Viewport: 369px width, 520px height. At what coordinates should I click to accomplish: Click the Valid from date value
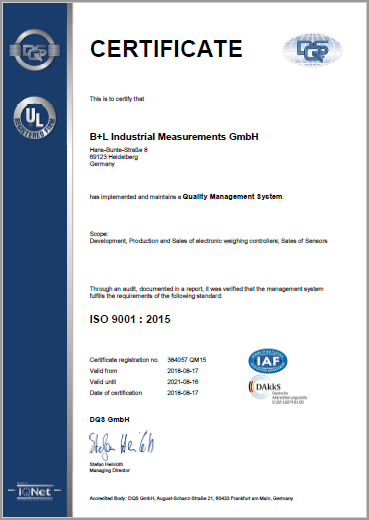(x=183, y=371)
